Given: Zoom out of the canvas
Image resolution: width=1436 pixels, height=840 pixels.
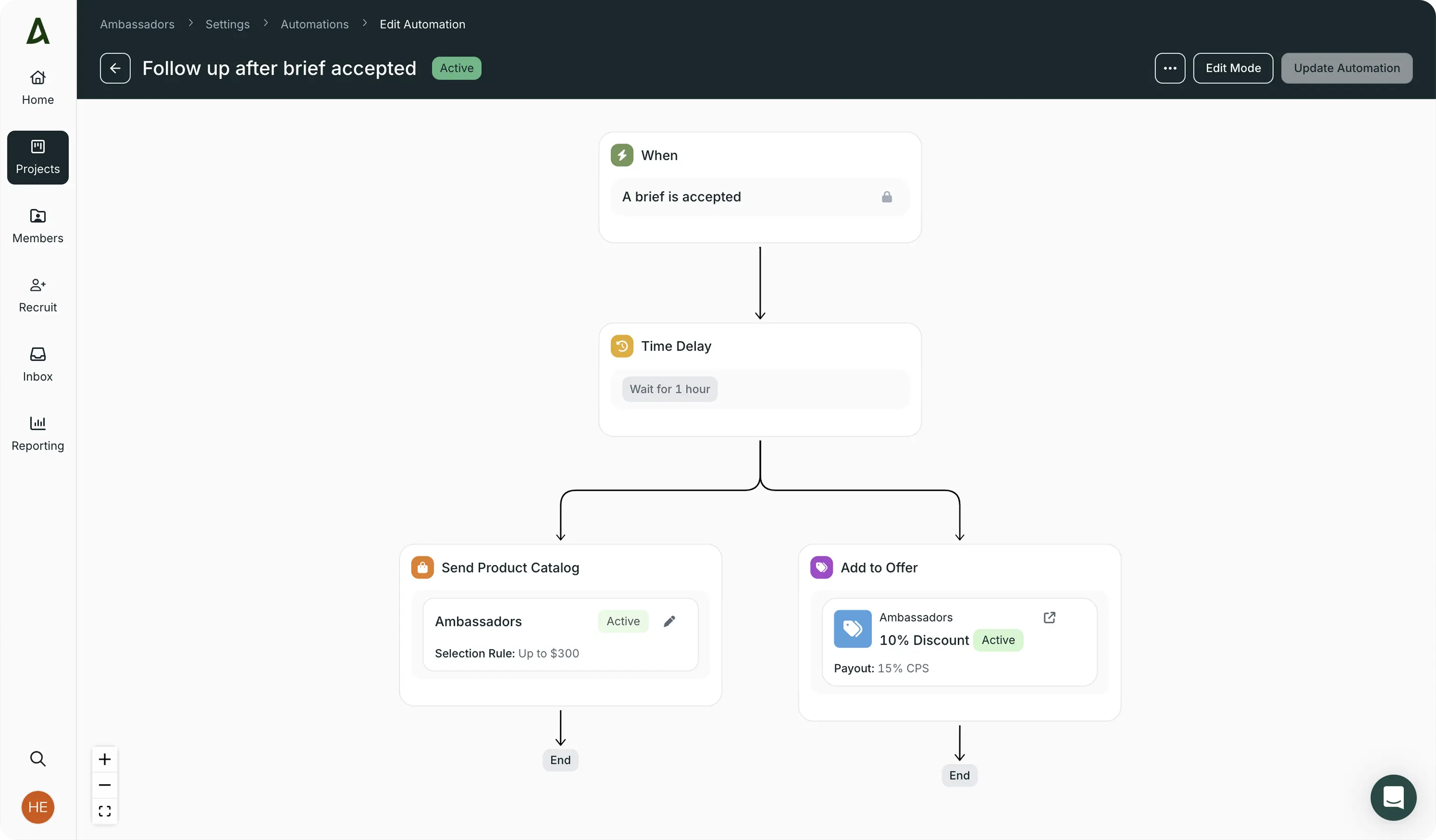Looking at the screenshot, I should click(104, 785).
